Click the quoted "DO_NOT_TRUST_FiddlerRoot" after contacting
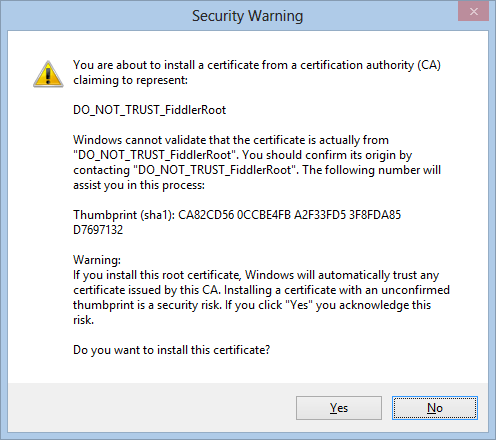496x440 pixels. (x=216, y=170)
